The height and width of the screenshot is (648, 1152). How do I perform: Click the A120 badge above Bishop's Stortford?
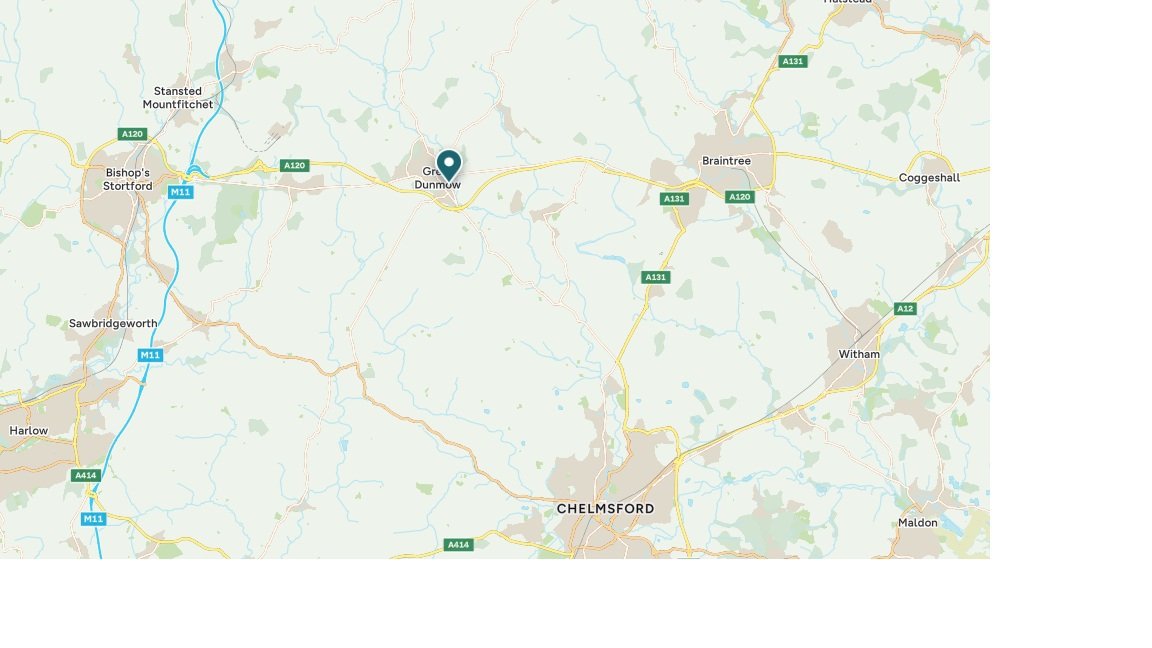(132, 134)
